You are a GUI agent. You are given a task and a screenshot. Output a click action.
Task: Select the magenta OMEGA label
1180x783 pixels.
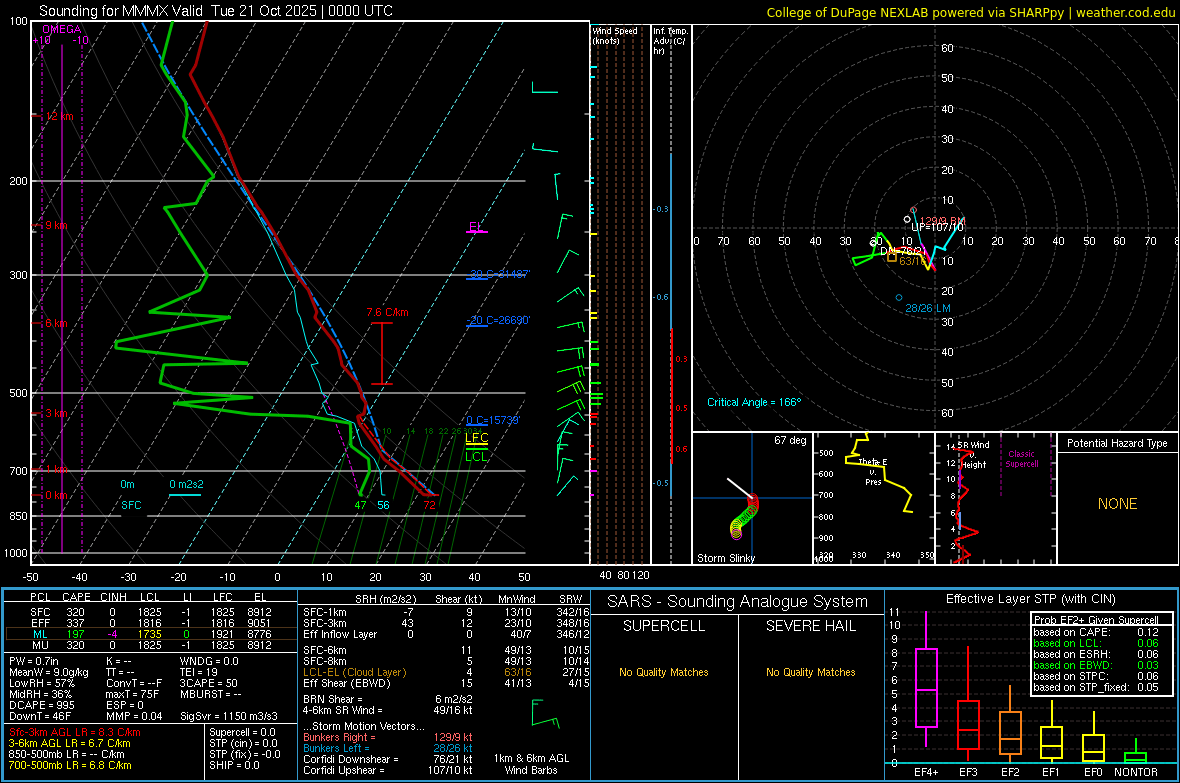[62, 29]
